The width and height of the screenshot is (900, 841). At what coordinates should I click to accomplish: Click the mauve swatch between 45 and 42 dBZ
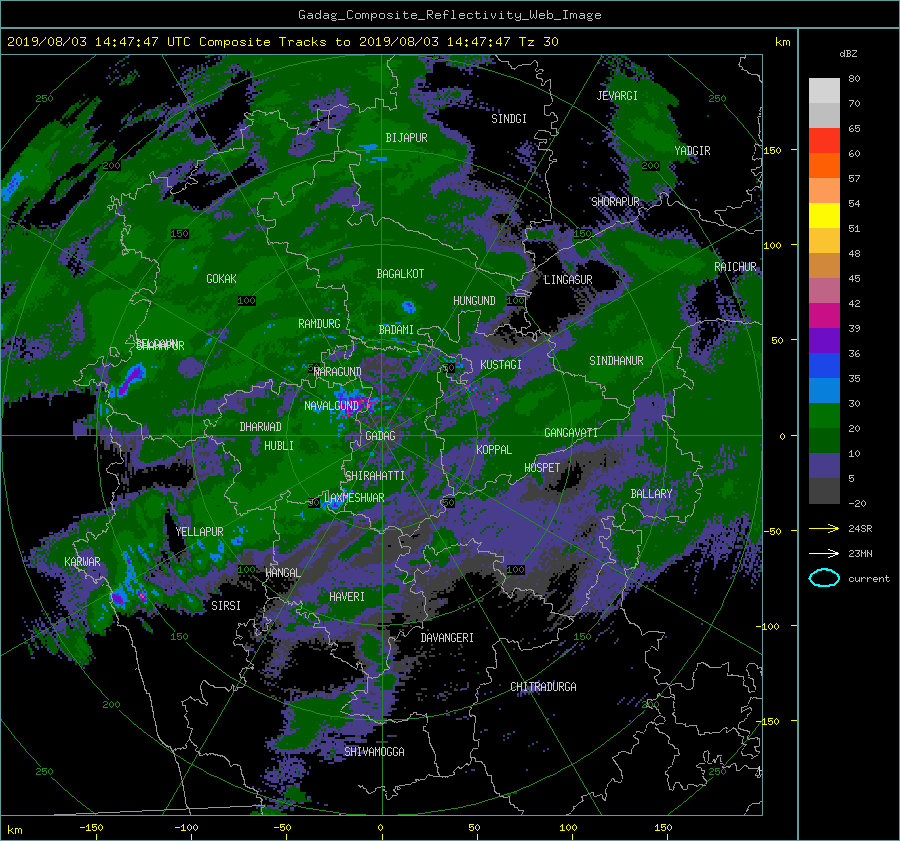[824, 291]
